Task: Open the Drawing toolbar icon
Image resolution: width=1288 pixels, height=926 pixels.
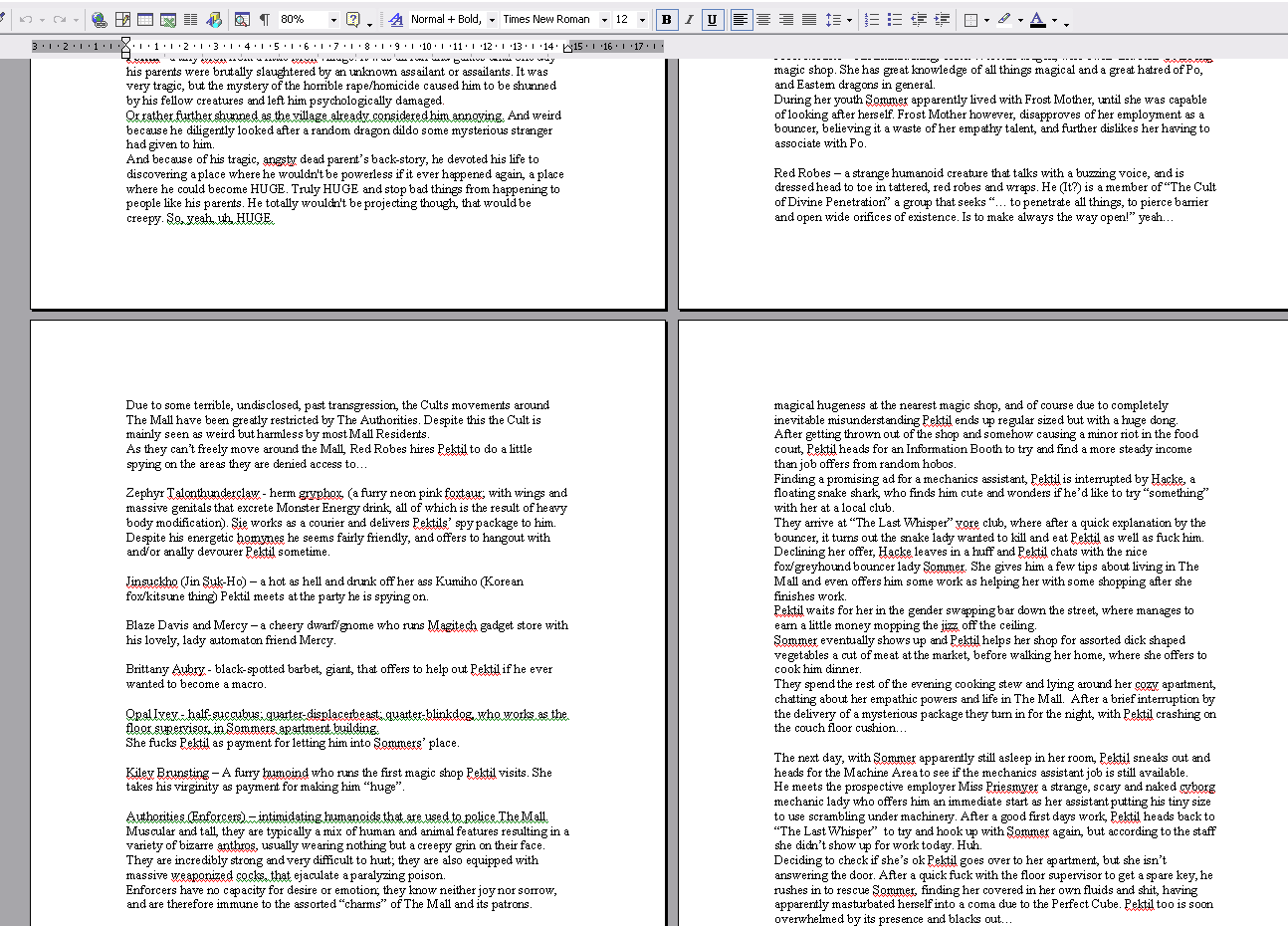Action: click(215, 19)
